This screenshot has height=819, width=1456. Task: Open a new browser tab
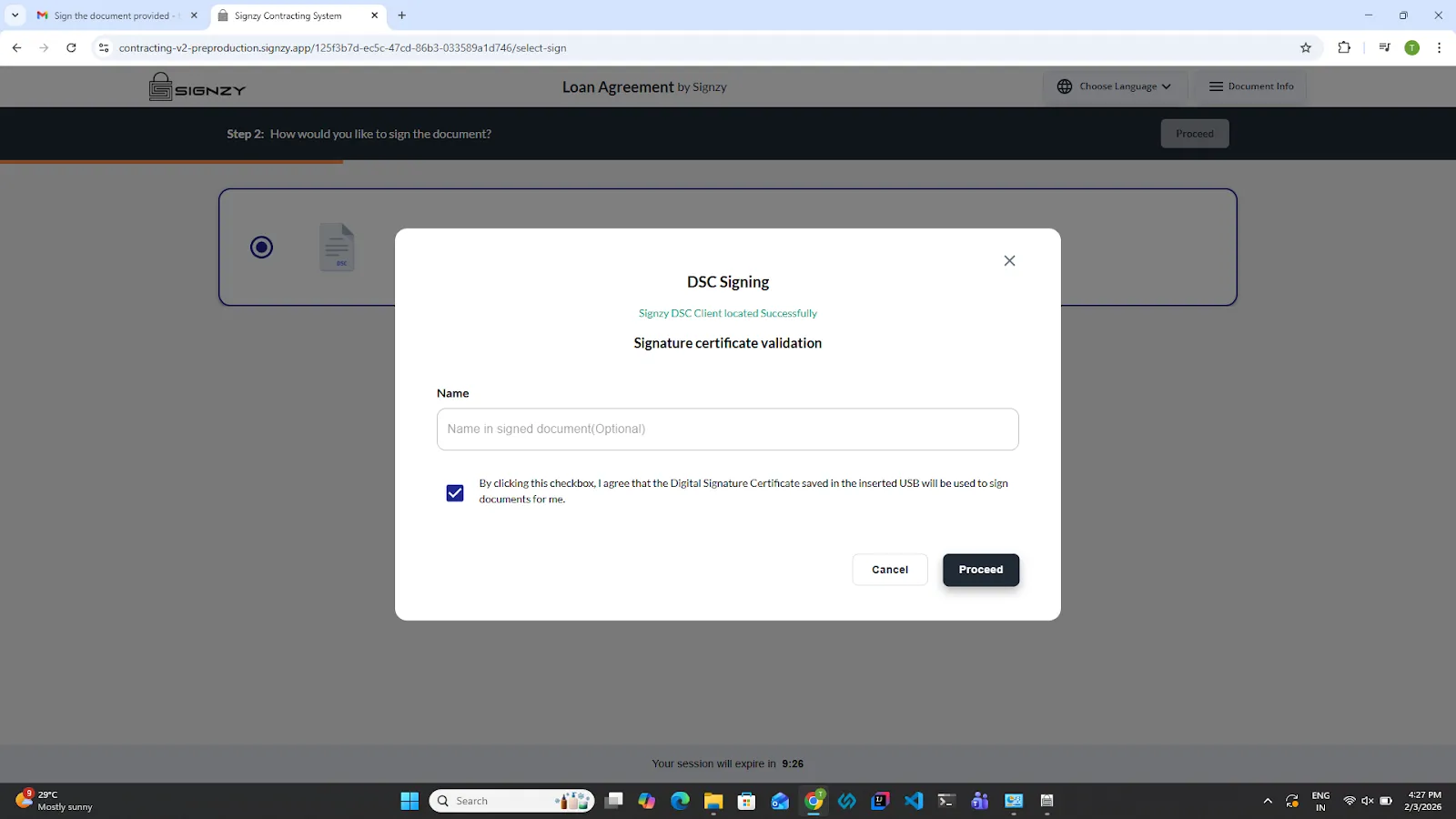pos(401,15)
